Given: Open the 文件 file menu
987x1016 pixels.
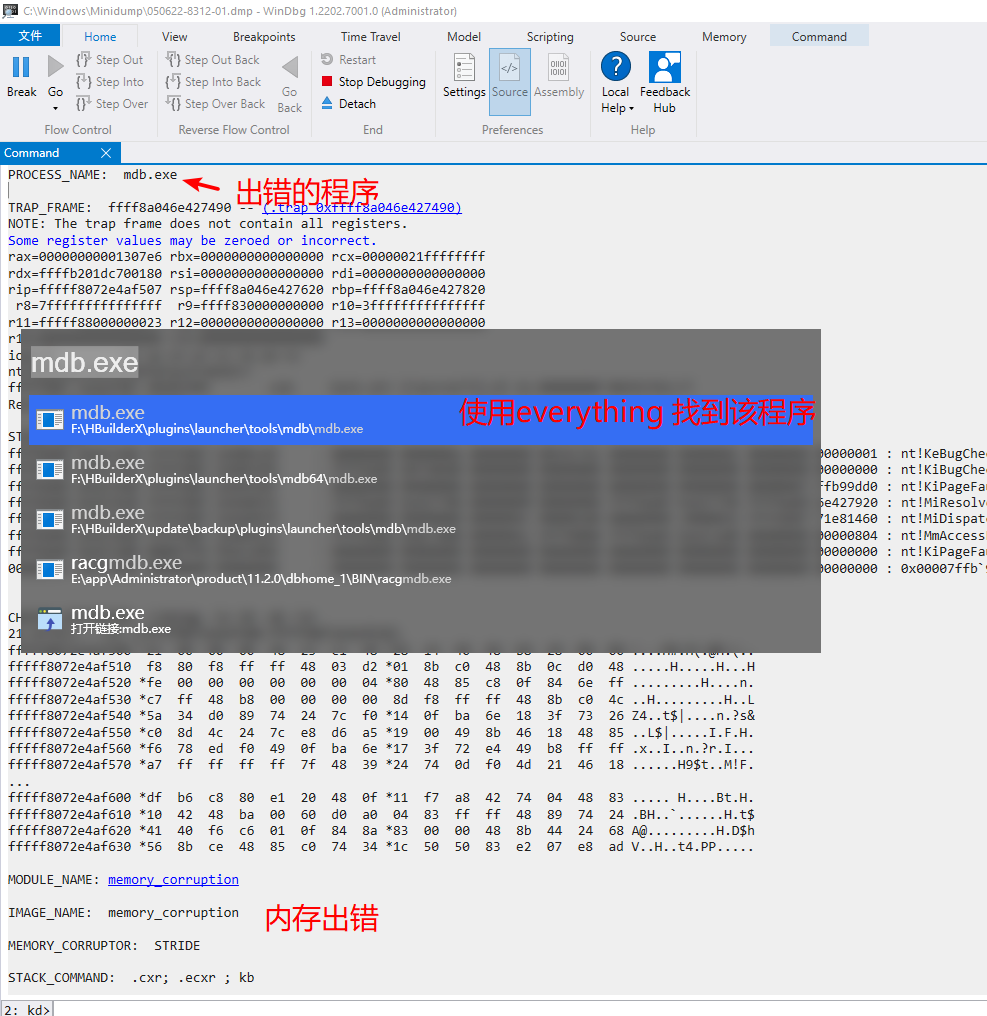Looking at the screenshot, I should point(30,36).
